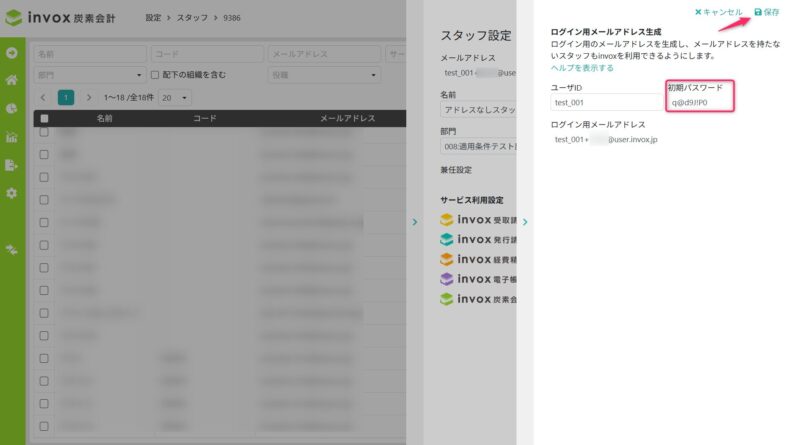Select the orange invox 経費 service icon
The width and height of the screenshot is (800, 445).
click(x=446, y=259)
